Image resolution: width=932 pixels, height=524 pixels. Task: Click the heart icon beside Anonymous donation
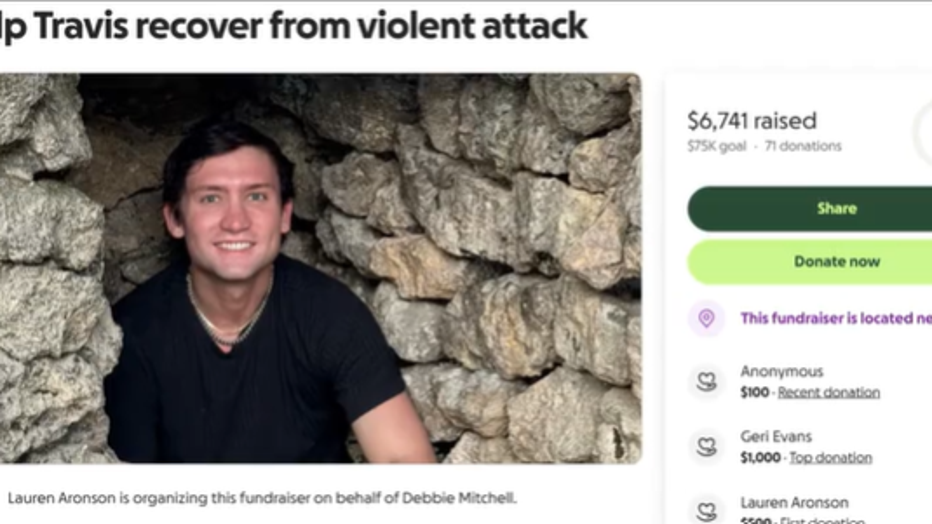click(706, 381)
